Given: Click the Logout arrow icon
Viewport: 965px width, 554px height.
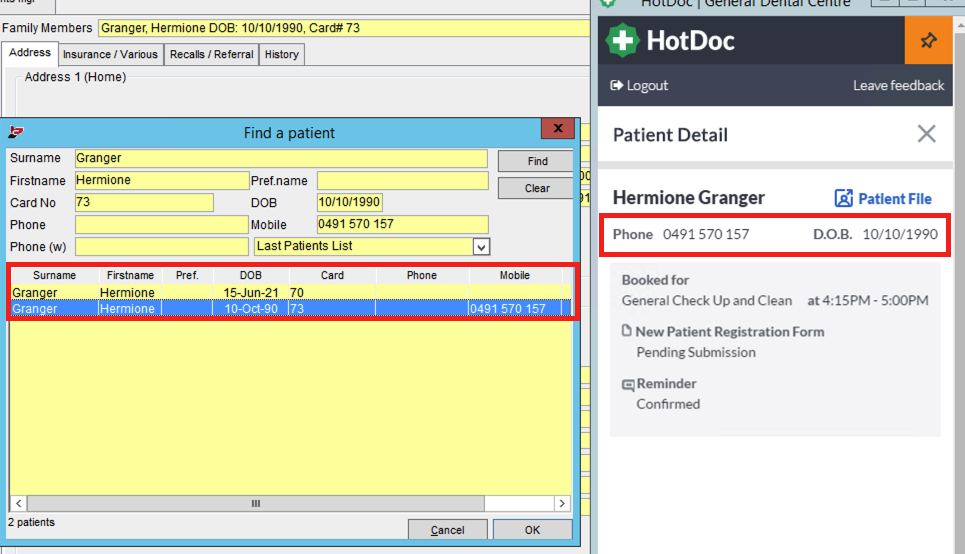Looking at the screenshot, I should (616, 86).
